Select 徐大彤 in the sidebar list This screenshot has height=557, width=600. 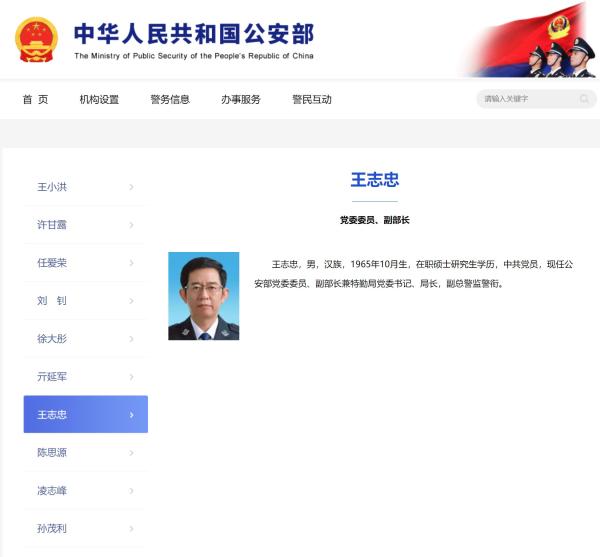click(86, 339)
